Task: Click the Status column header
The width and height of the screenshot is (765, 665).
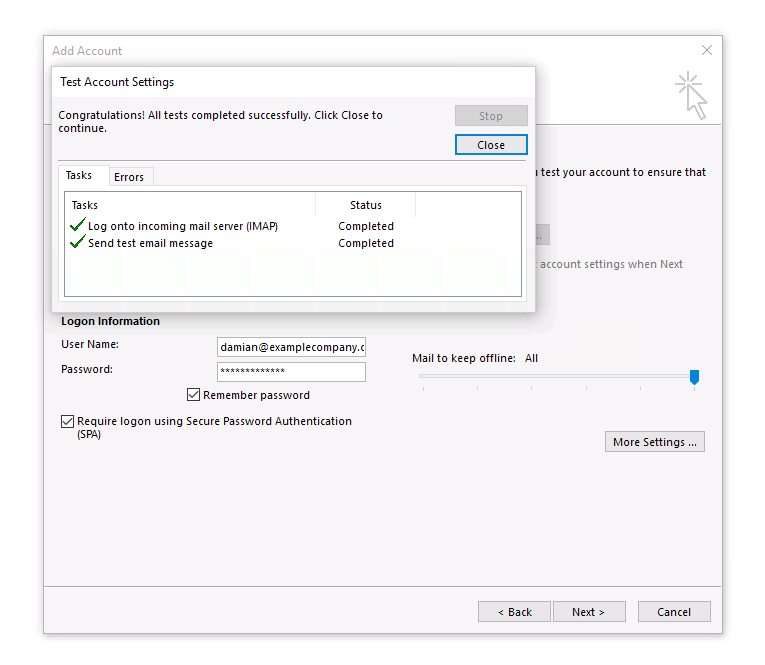Action: tap(365, 205)
